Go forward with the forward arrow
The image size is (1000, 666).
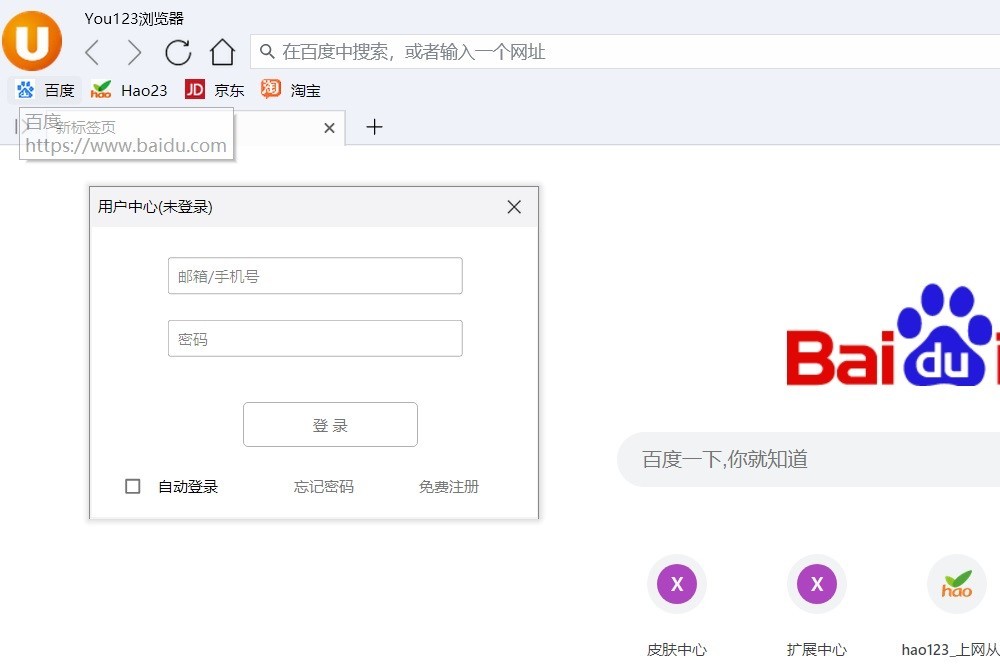click(x=134, y=52)
